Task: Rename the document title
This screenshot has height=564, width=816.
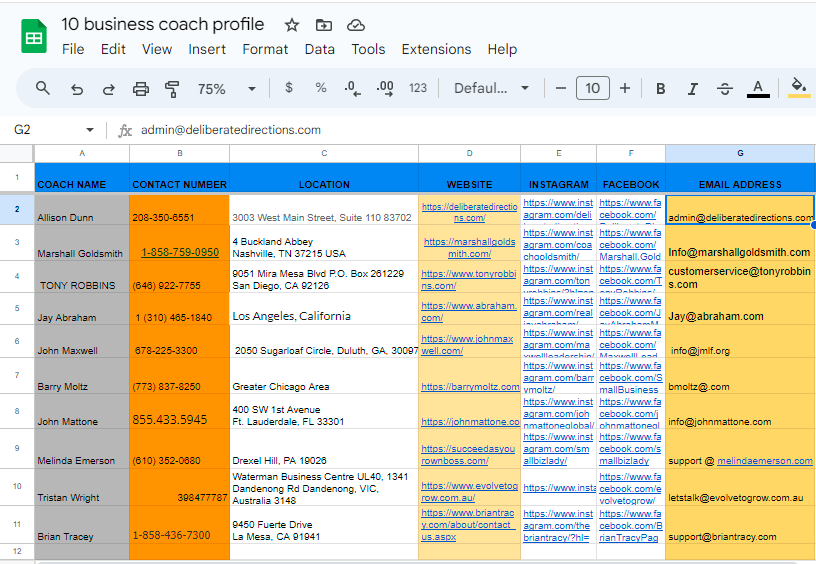Action: coord(162,24)
